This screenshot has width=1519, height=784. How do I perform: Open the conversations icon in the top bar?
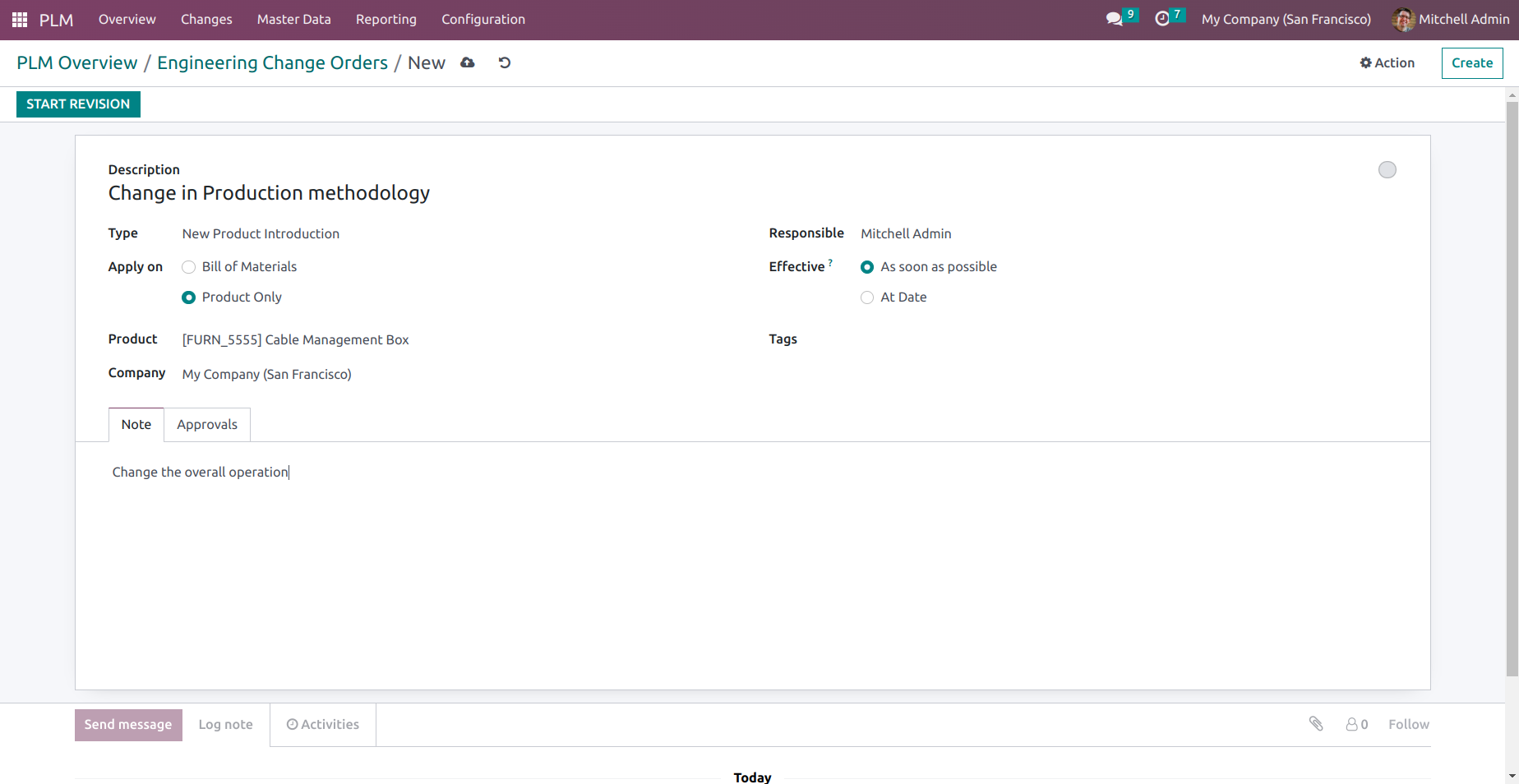click(1114, 19)
